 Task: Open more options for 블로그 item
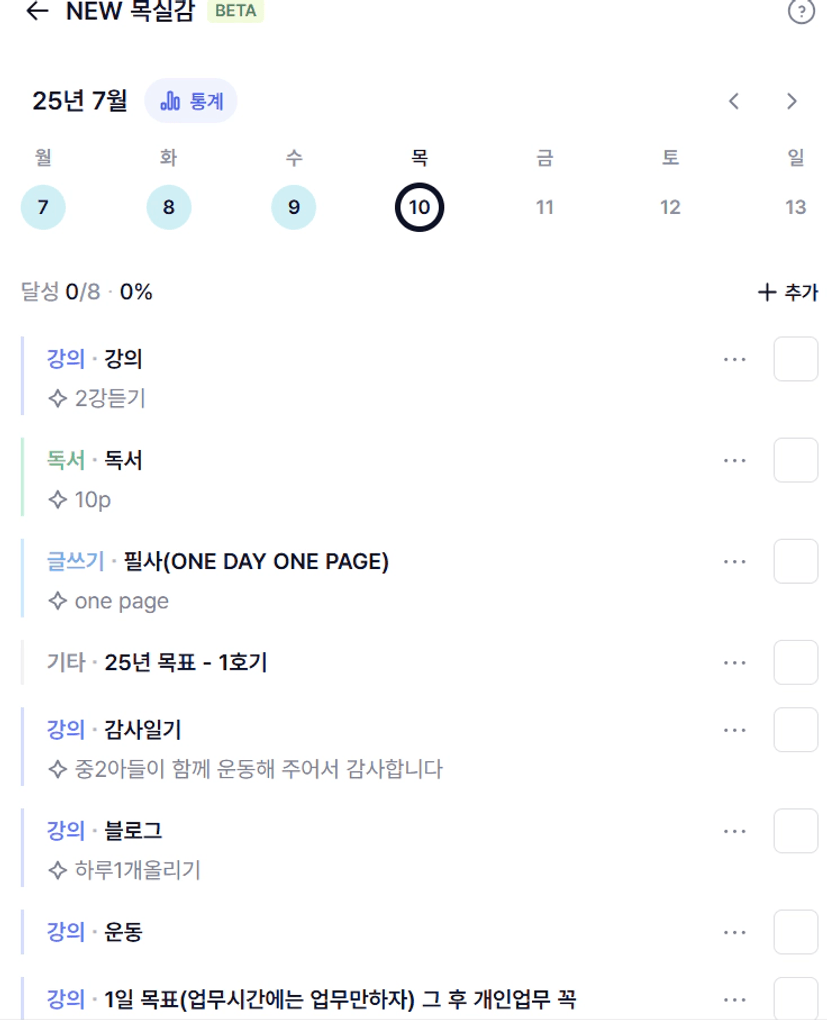pyautogui.click(x=735, y=831)
